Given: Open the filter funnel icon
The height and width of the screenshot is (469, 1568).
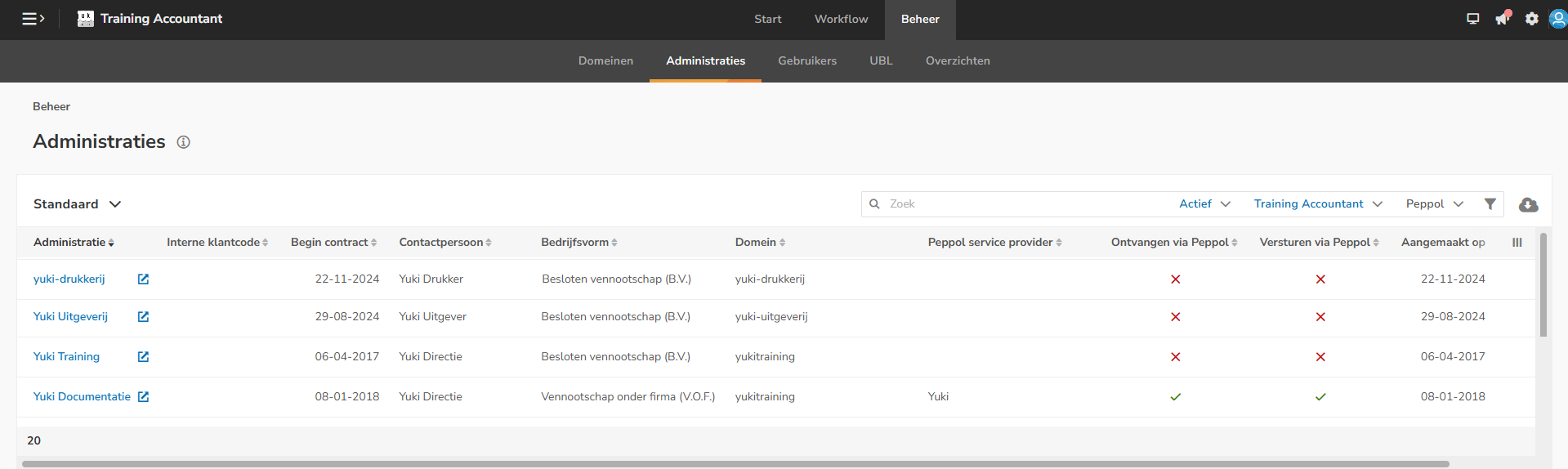Looking at the screenshot, I should (x=1490, y=204).
